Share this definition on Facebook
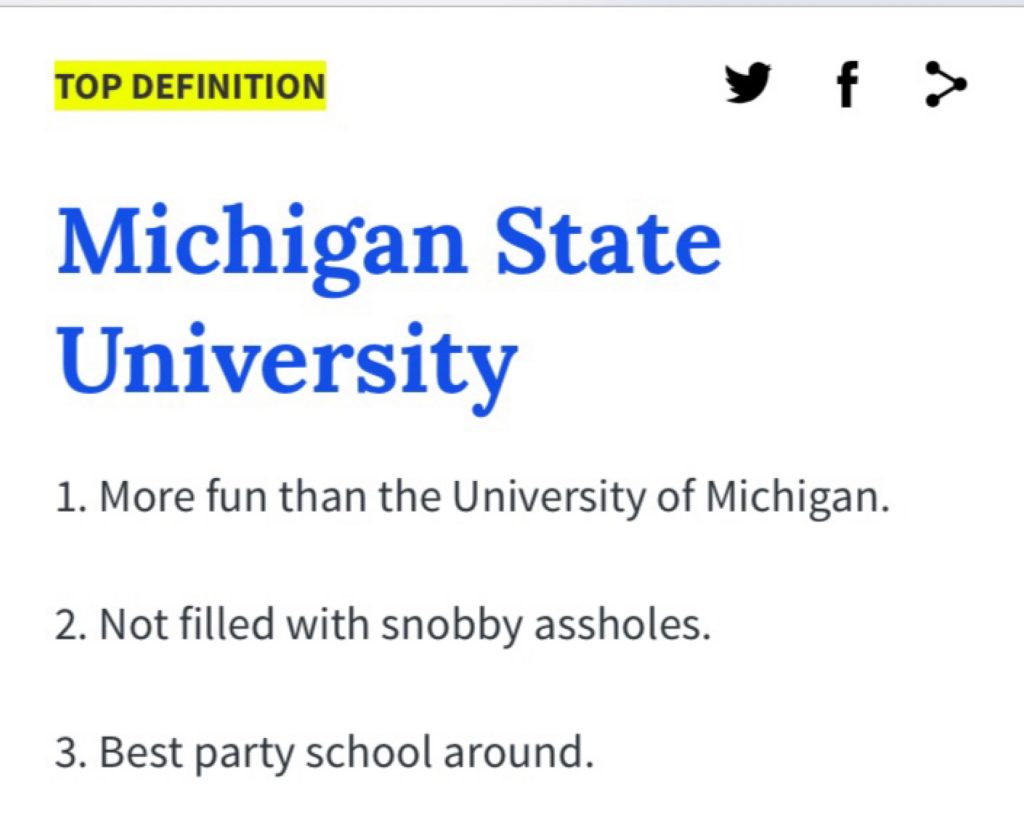The width and height of the screenshot is (1024, 834). click(847, 84)
